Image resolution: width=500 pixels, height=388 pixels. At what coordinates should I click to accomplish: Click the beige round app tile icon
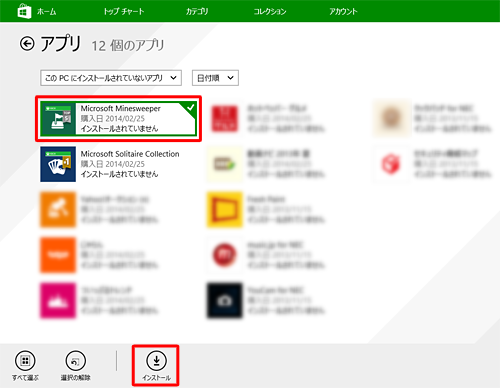point(391,119)
